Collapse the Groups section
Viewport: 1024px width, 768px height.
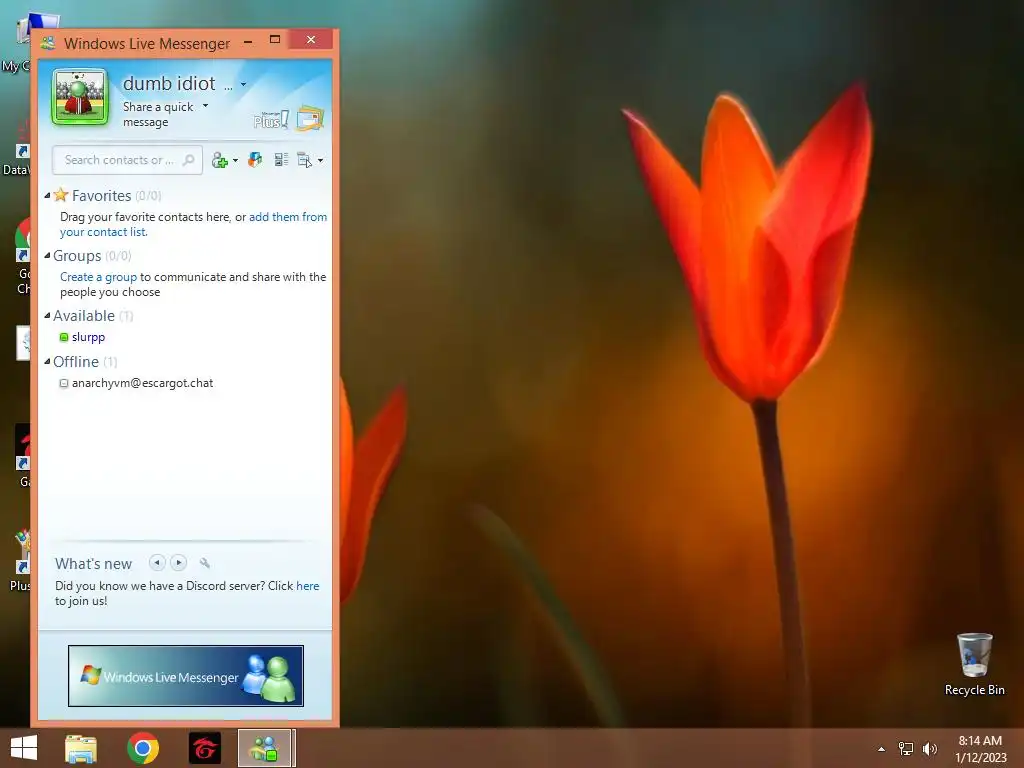[x=47, y=255]
